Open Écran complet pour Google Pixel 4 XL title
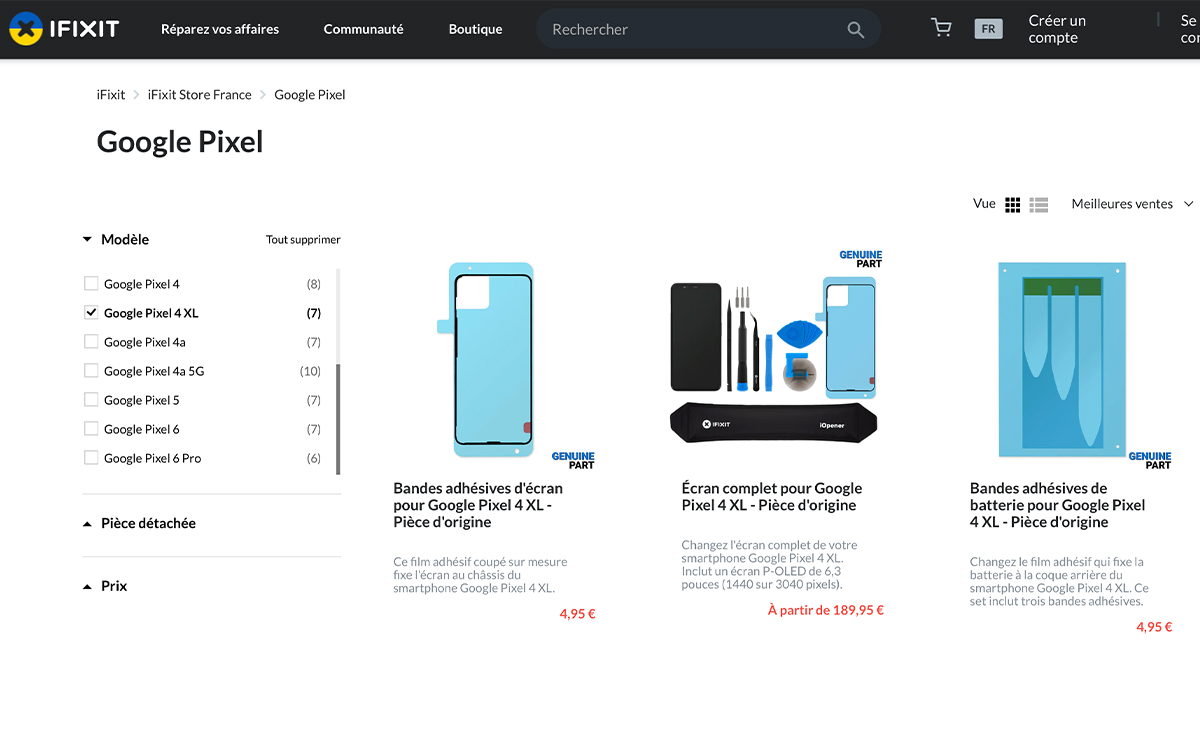1200x750 pixels. pyautogui.click(x=771, y=496)
